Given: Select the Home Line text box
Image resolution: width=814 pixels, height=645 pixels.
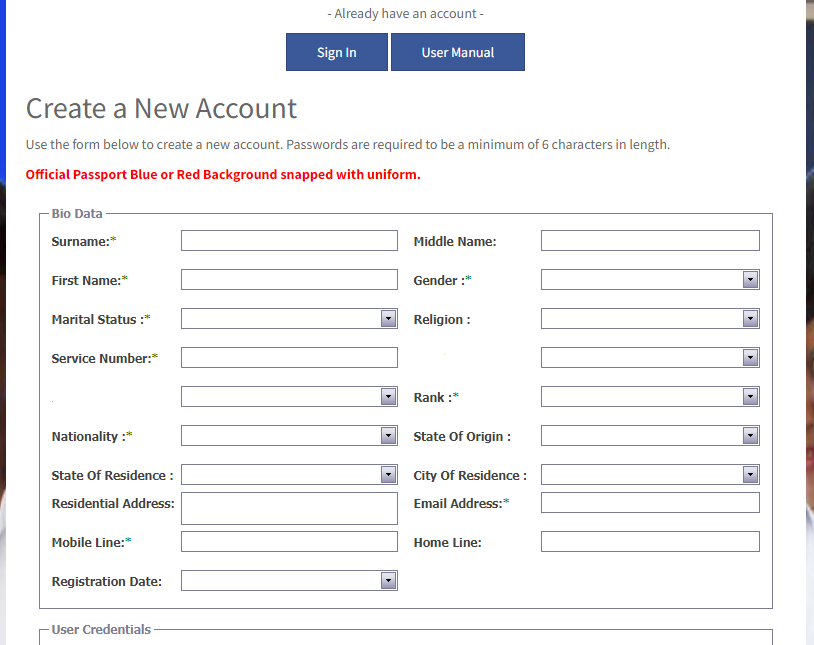Looking at the screenshot, I should pyautogui.click(x=649, y=542).
